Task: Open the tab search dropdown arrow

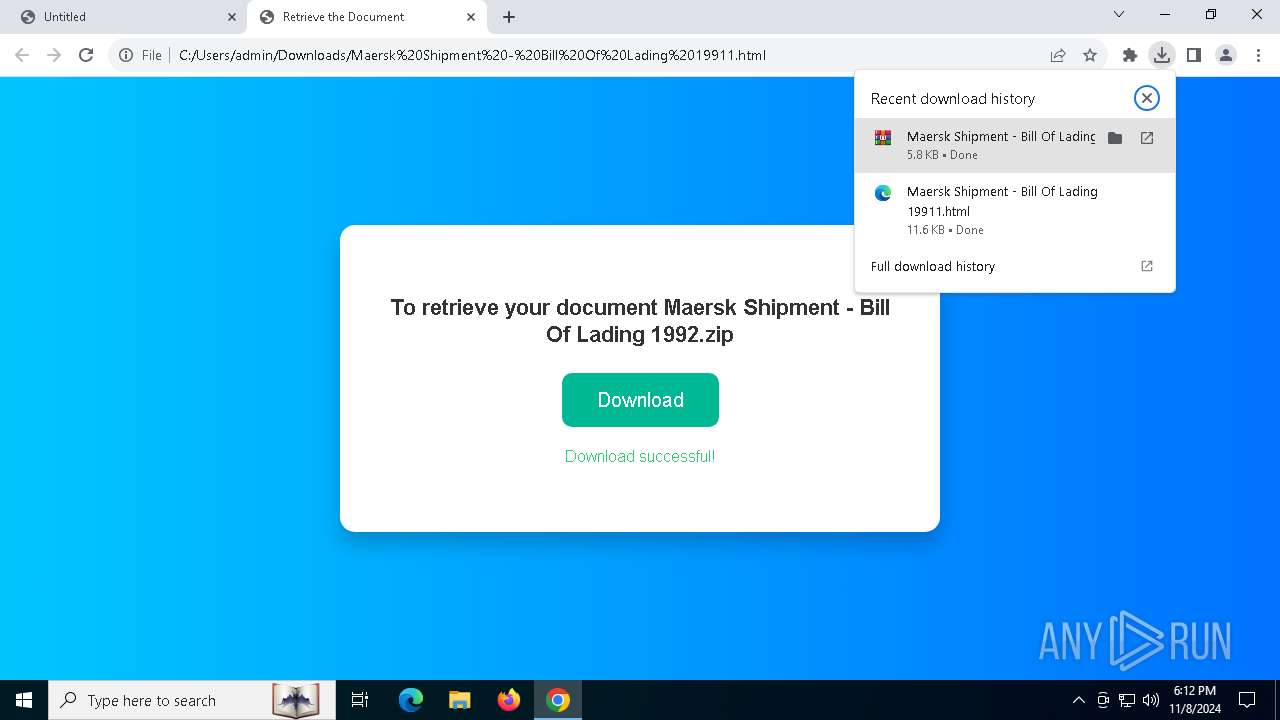Action: tap(1119, 15)
